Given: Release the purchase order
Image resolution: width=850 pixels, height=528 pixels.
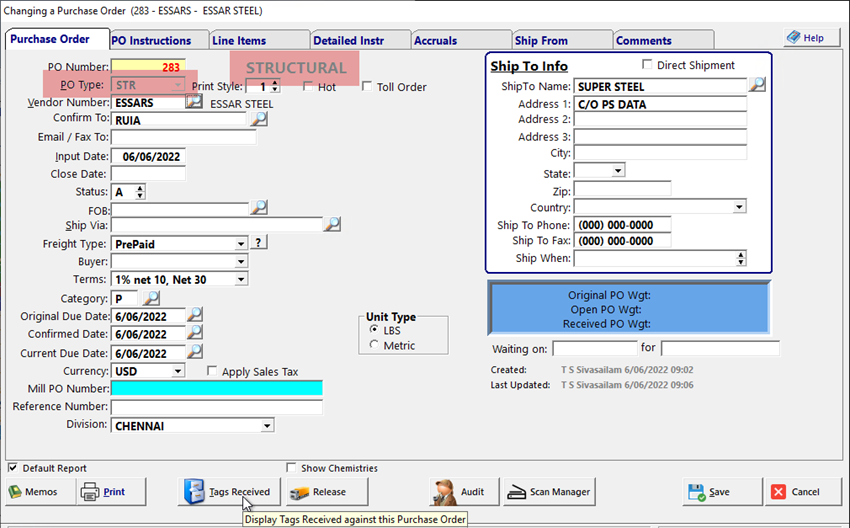Looking at the screenshot, I should pos(327,492).
